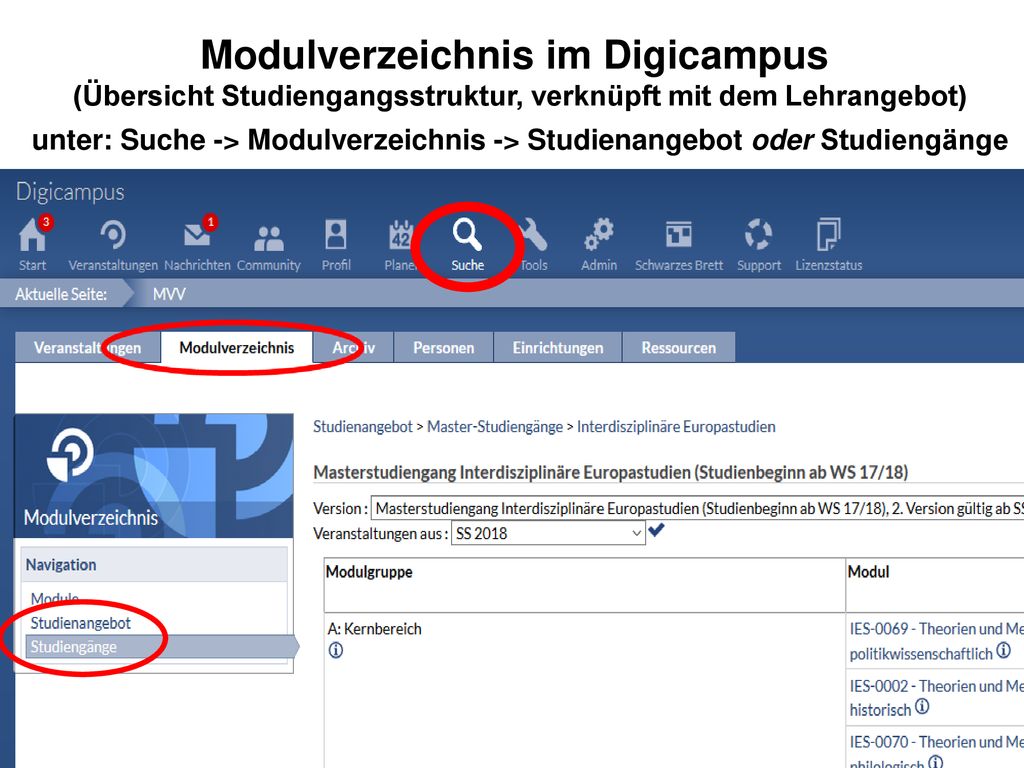Select the Modulverzeichnis tab
Screen dimensions: 1024x768
236,347
